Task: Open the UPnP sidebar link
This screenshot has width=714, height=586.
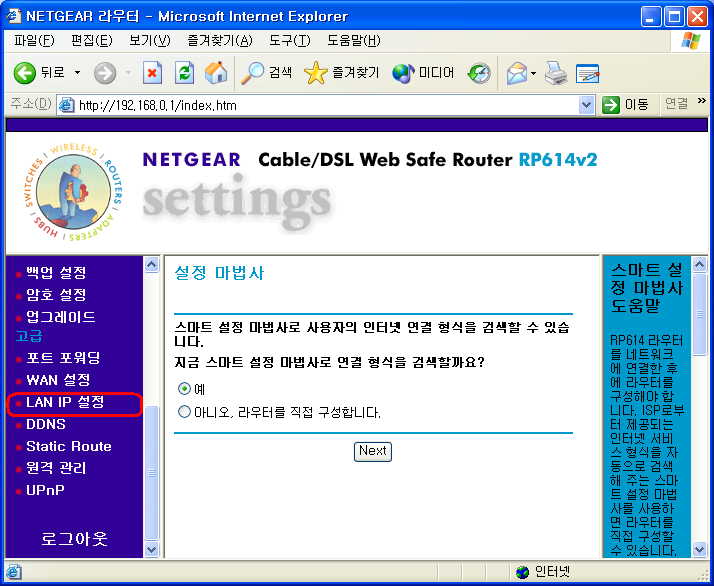Action: [45, 490]
